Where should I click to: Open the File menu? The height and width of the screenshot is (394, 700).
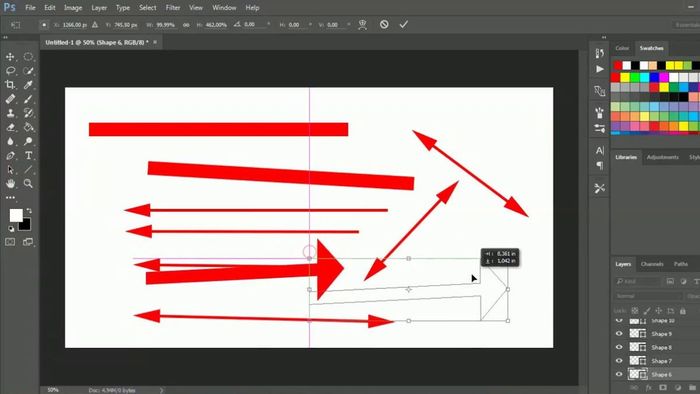click(30, 8)
